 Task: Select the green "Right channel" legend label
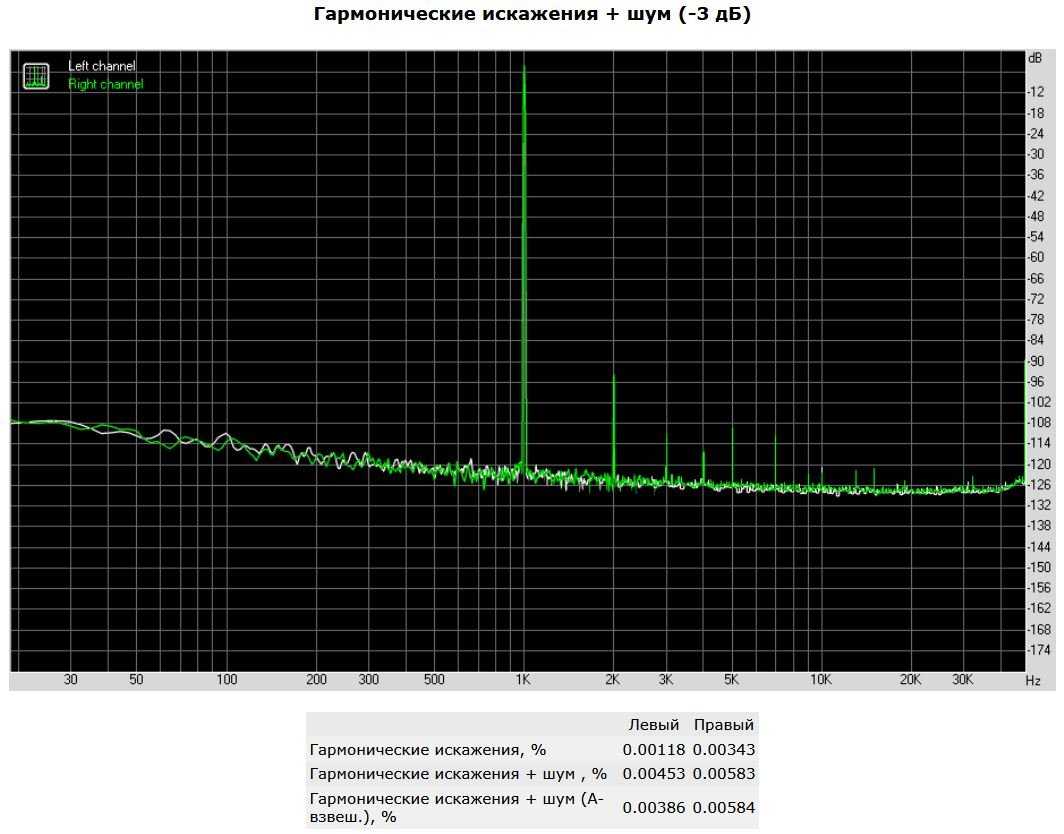pos(105,84)
